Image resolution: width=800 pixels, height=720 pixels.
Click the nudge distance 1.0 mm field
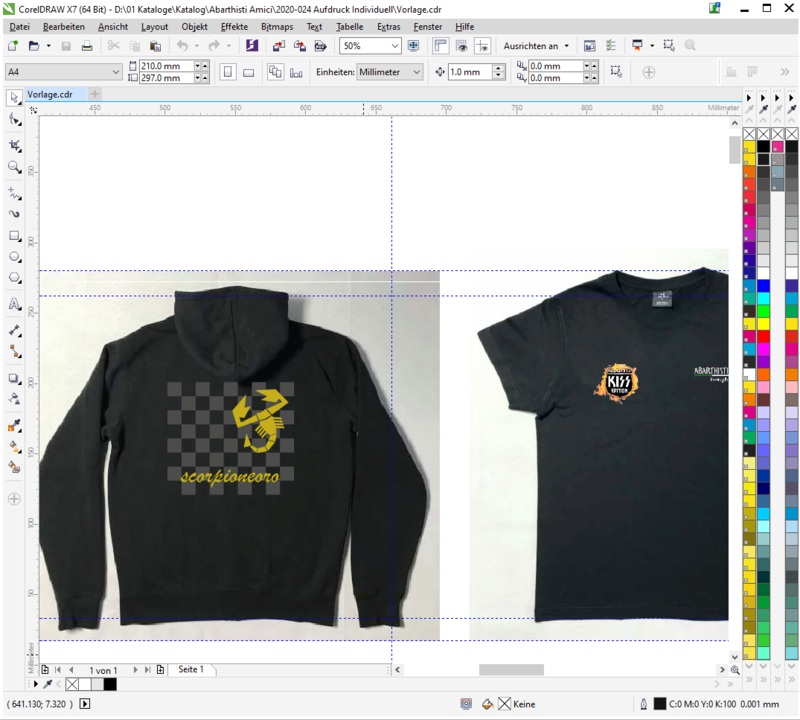pos(470,72)
